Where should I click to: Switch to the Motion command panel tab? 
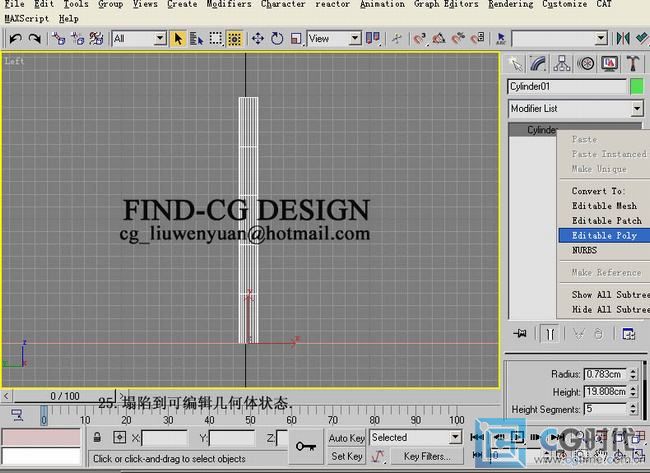pyautogui.click(x=585, y=64)
